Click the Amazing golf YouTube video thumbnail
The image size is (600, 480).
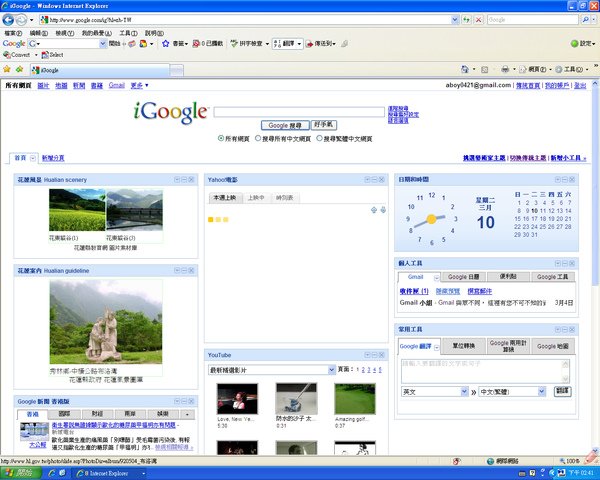[355, 398]
